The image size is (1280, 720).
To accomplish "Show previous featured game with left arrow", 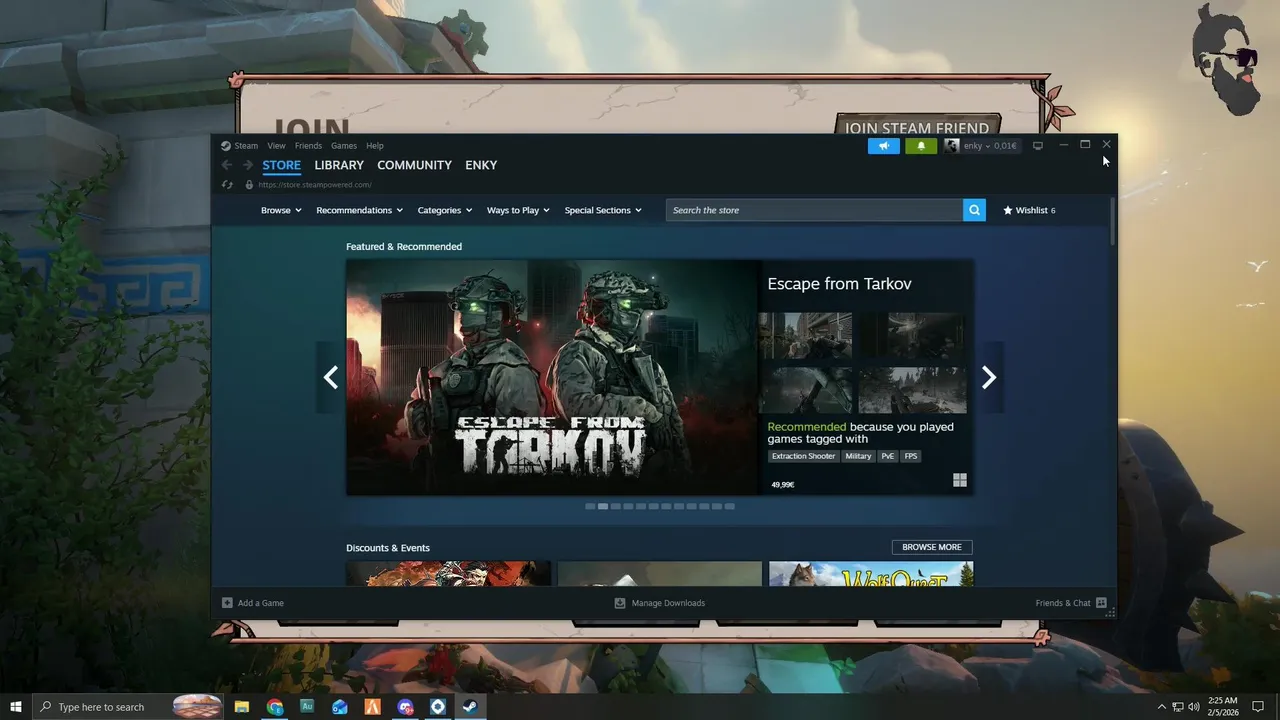I will coord(331,377).
